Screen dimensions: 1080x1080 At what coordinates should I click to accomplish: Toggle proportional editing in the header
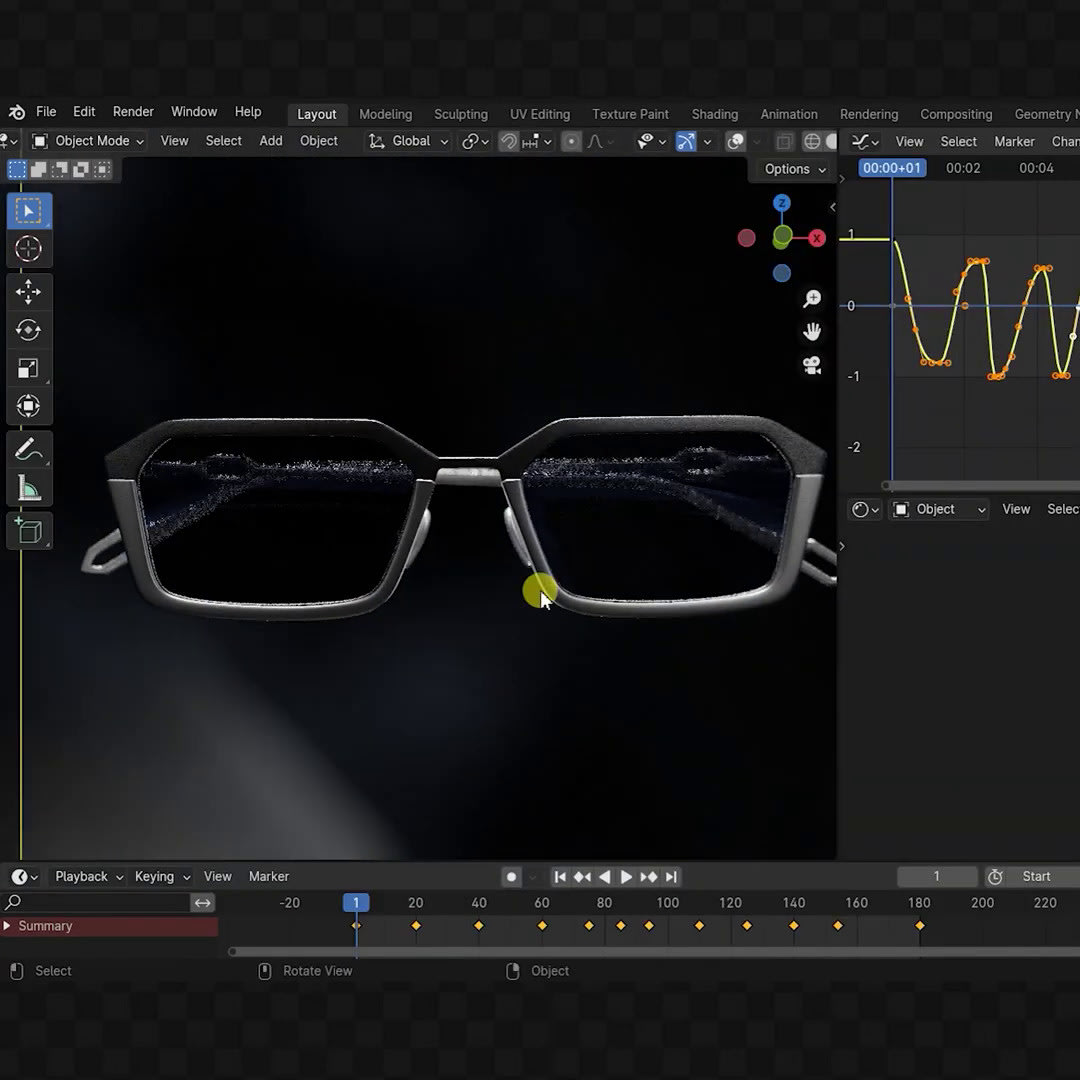571,142
